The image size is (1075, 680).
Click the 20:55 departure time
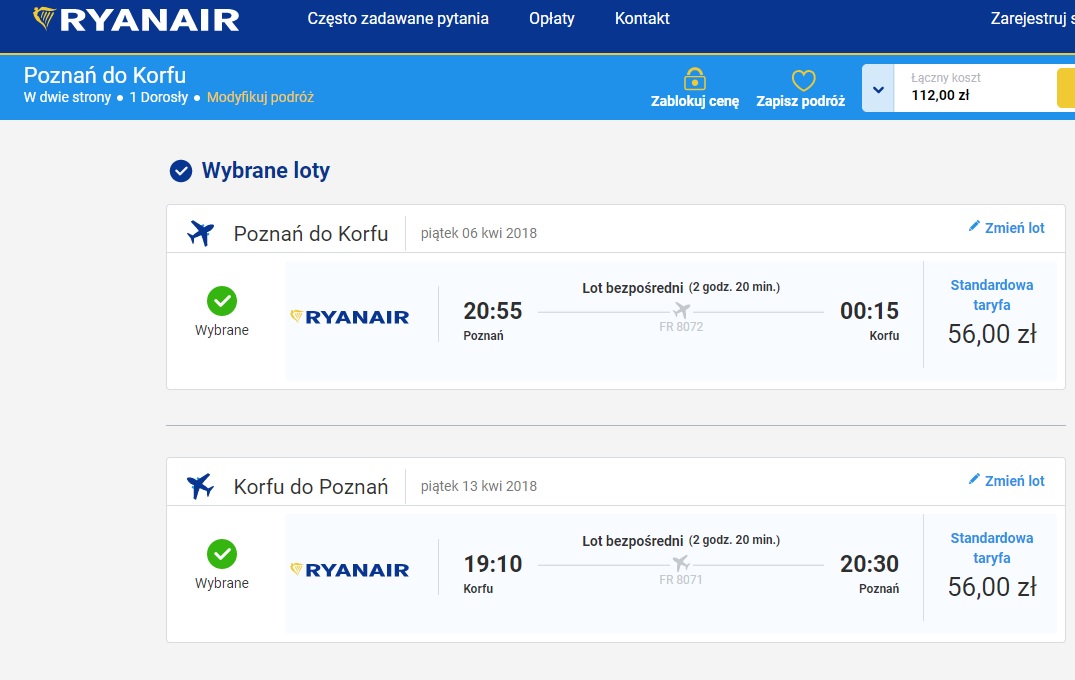493,311
